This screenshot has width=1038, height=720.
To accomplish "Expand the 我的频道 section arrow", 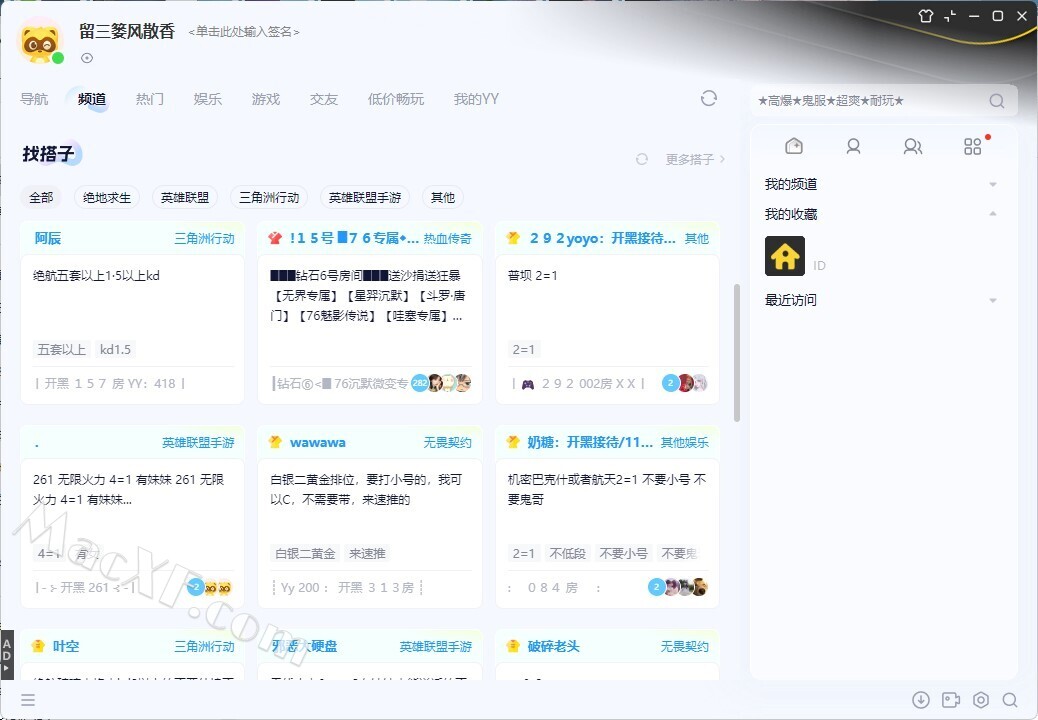I will tap(993, 184).
